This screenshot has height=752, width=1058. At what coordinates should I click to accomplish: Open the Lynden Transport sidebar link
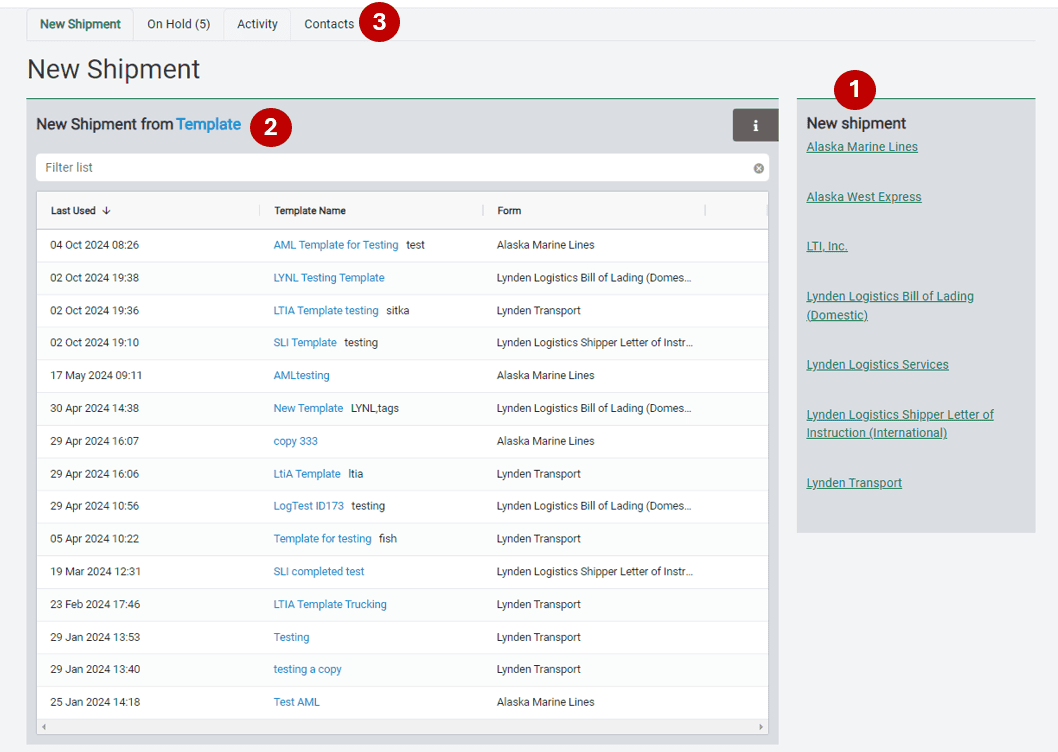click(854, 483)
